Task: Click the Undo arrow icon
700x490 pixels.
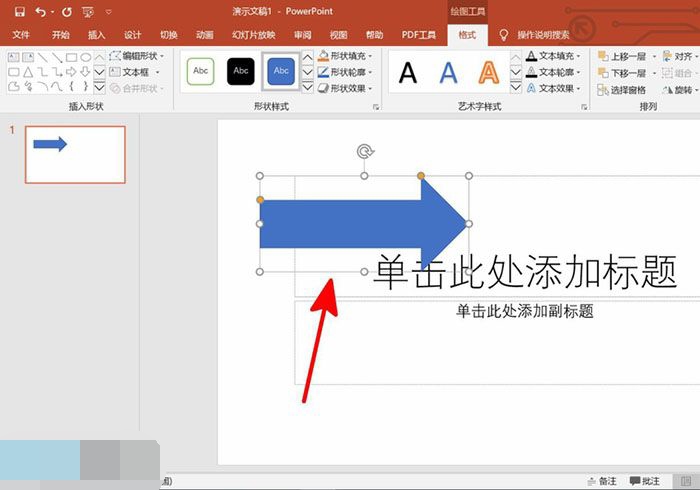Action: (40, 12)
